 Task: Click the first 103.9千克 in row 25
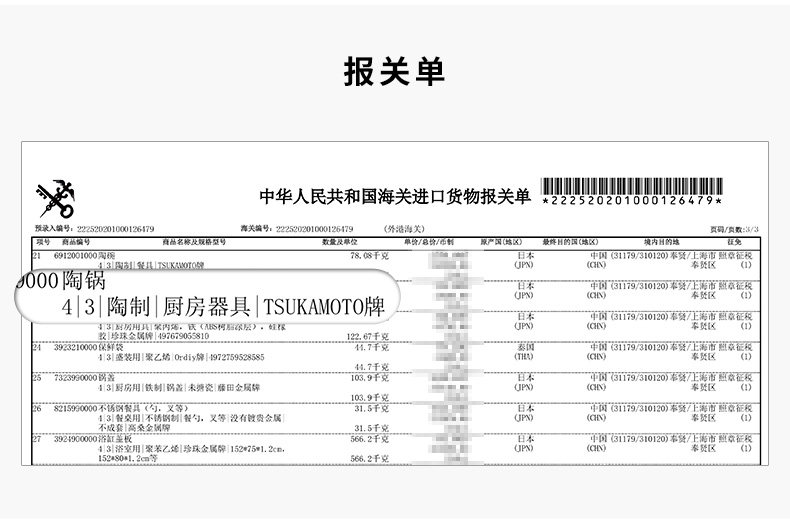point(369,378)
